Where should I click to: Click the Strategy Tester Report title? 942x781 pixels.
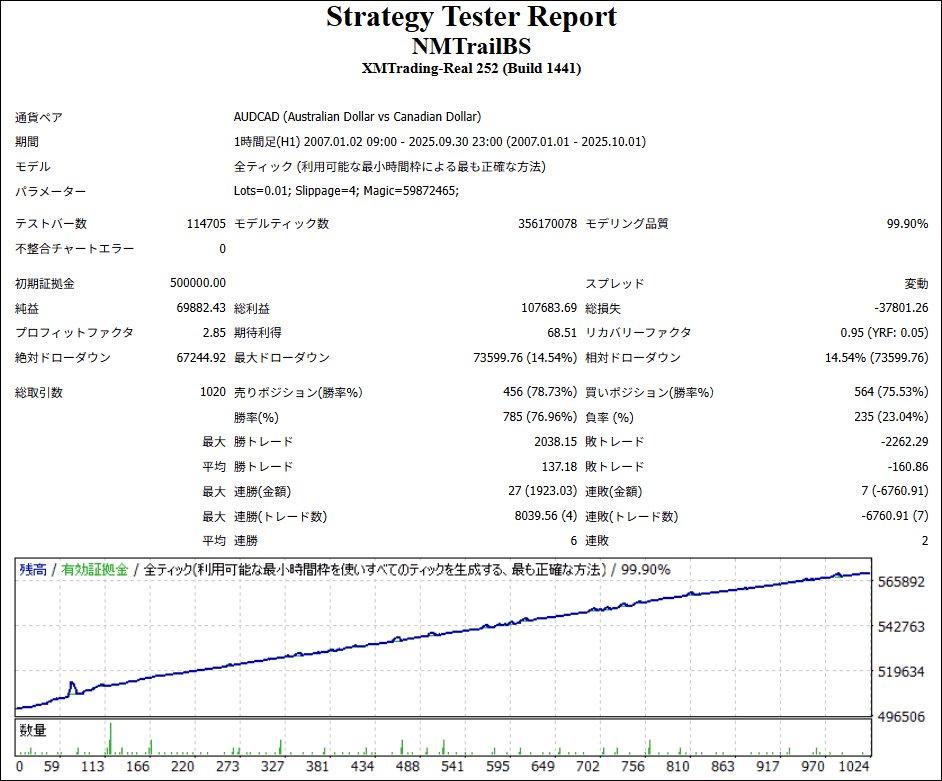tap(471, 17)
